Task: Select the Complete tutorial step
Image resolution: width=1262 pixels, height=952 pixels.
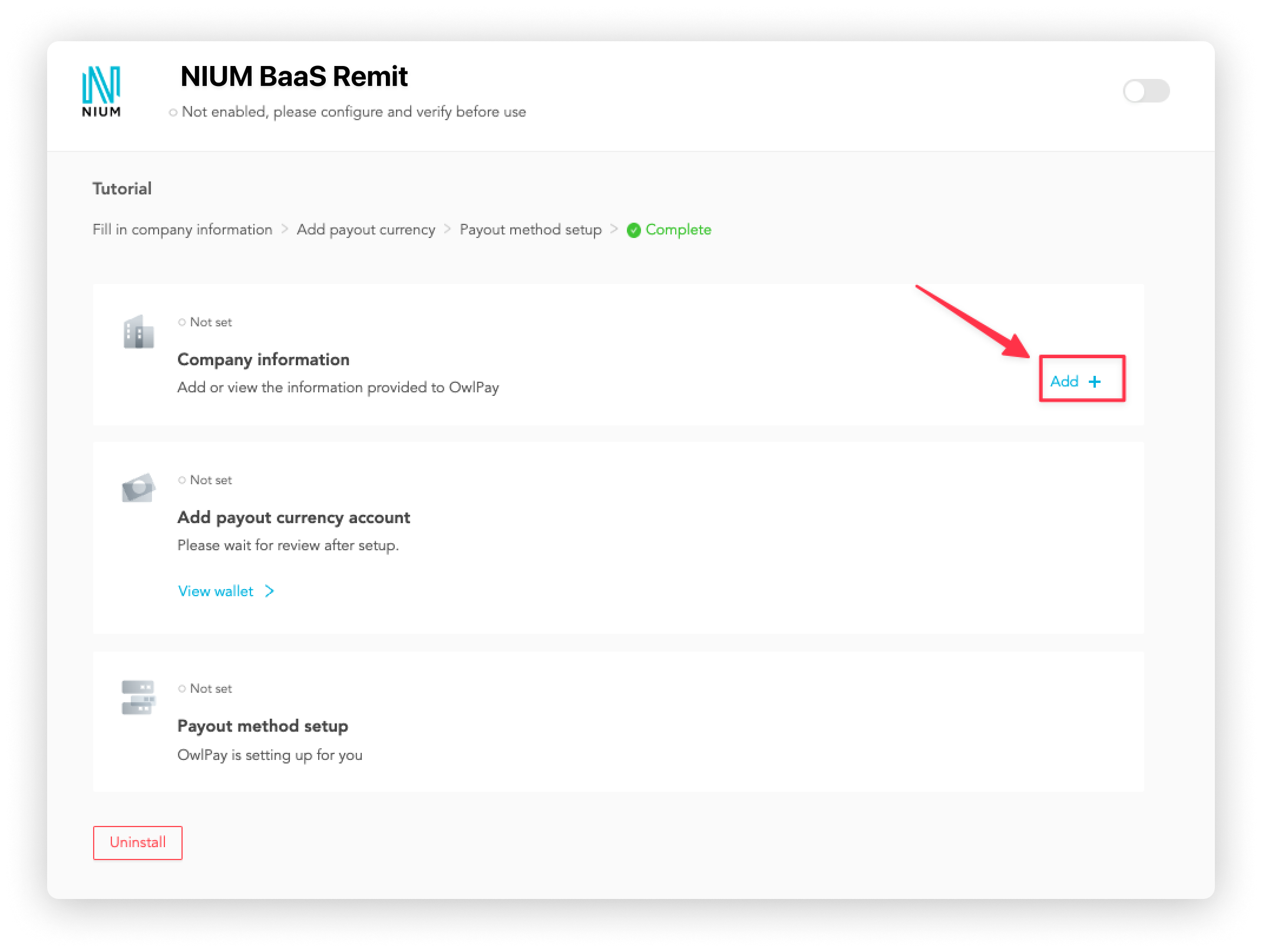Action: pyautogui.click(x=669, y=230)
